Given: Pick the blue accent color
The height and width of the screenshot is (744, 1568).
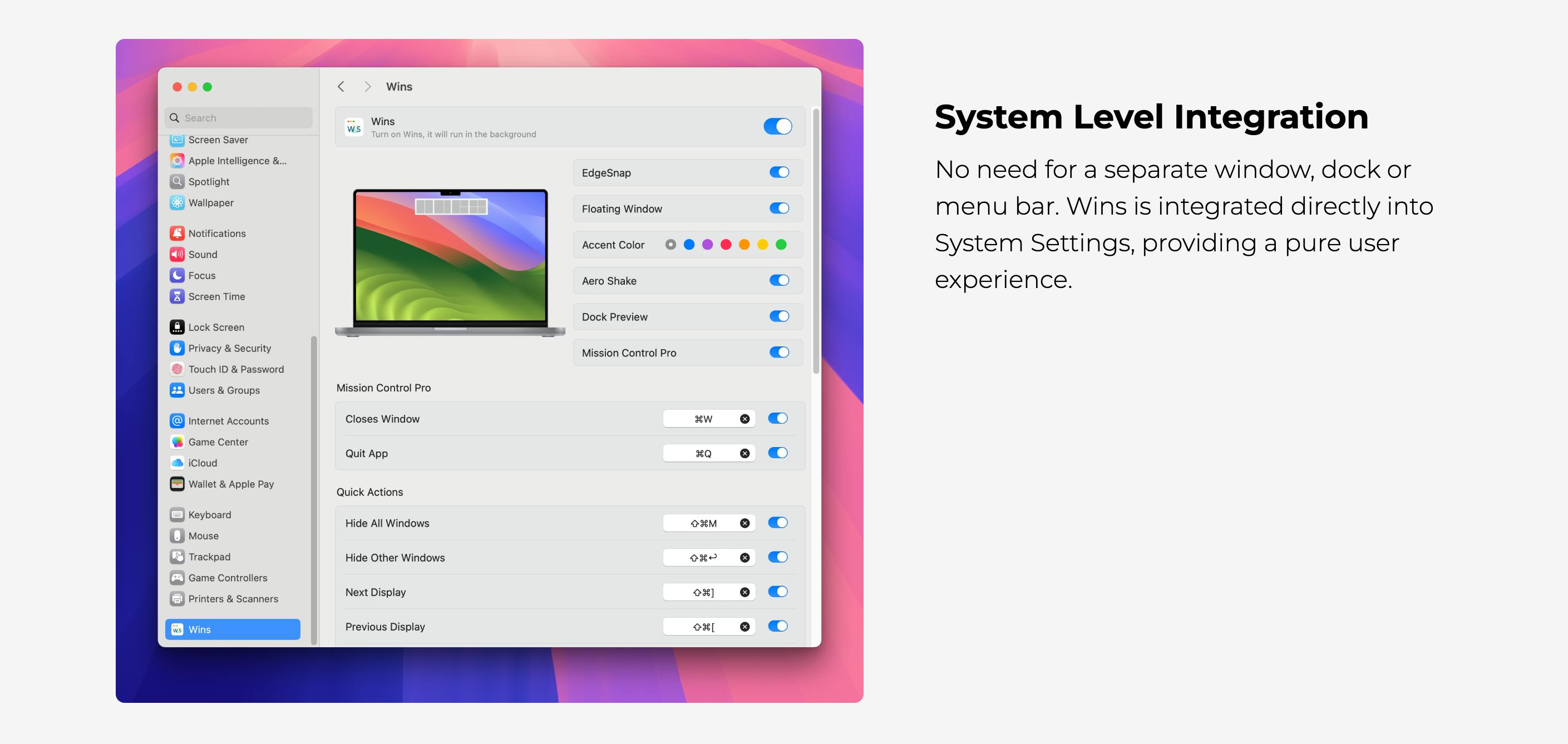Looking at the screenshot, I should tap(689, 244).
